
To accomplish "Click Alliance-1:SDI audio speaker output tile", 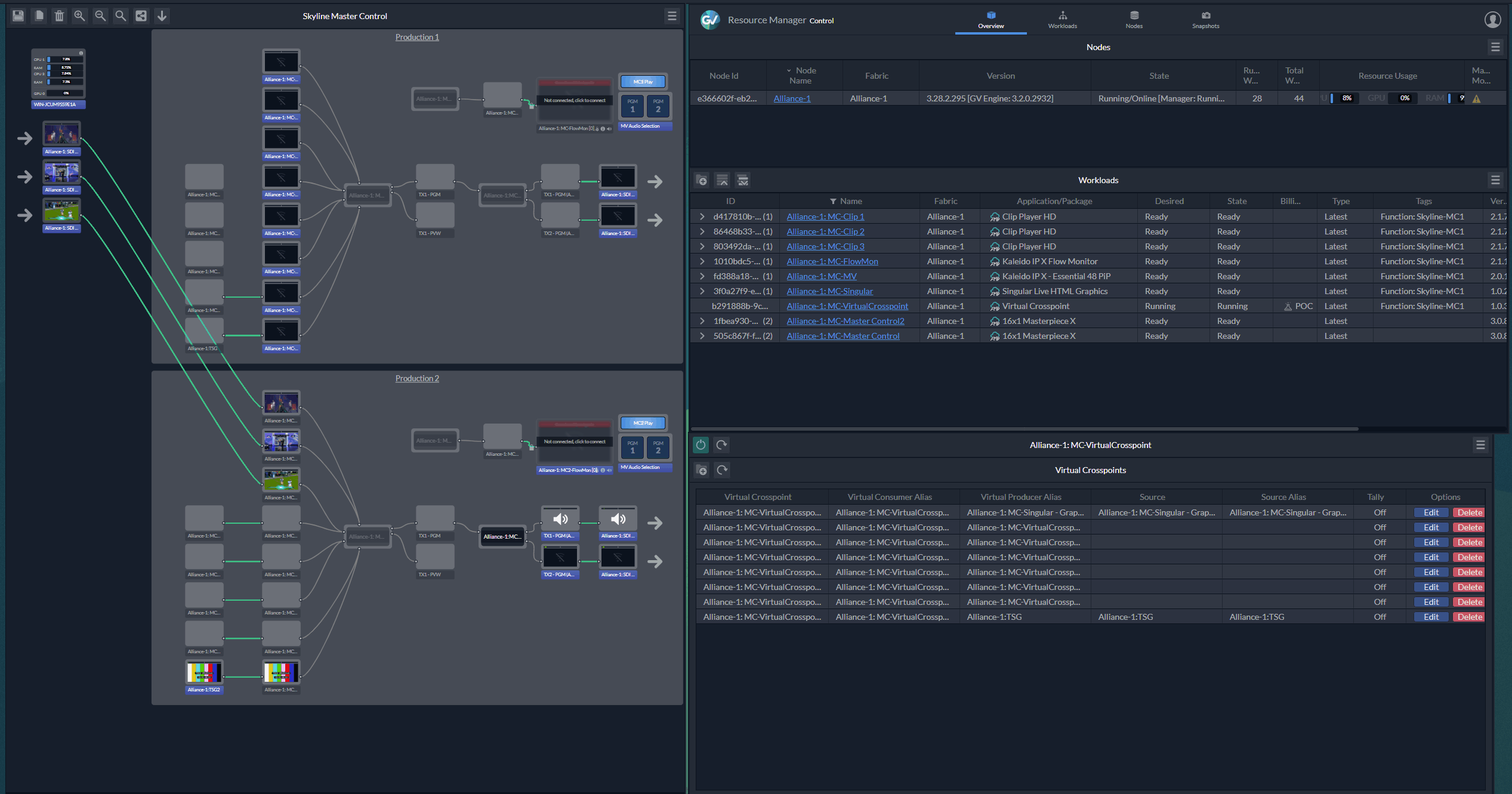I will [x=618, y=518].
